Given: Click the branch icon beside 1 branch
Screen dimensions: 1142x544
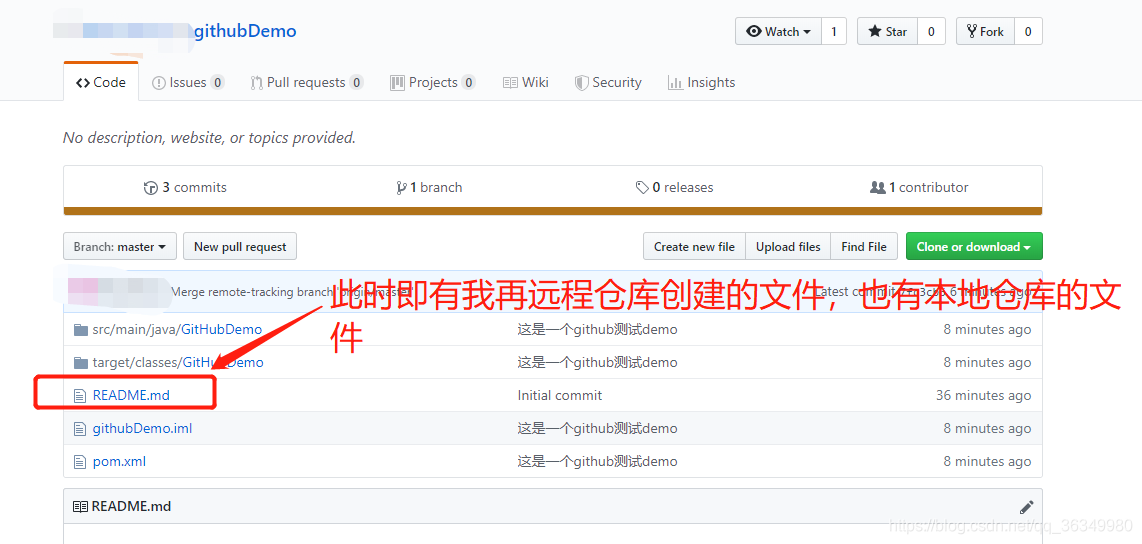Looking at the screenshot, I should (x=401, y=188).
